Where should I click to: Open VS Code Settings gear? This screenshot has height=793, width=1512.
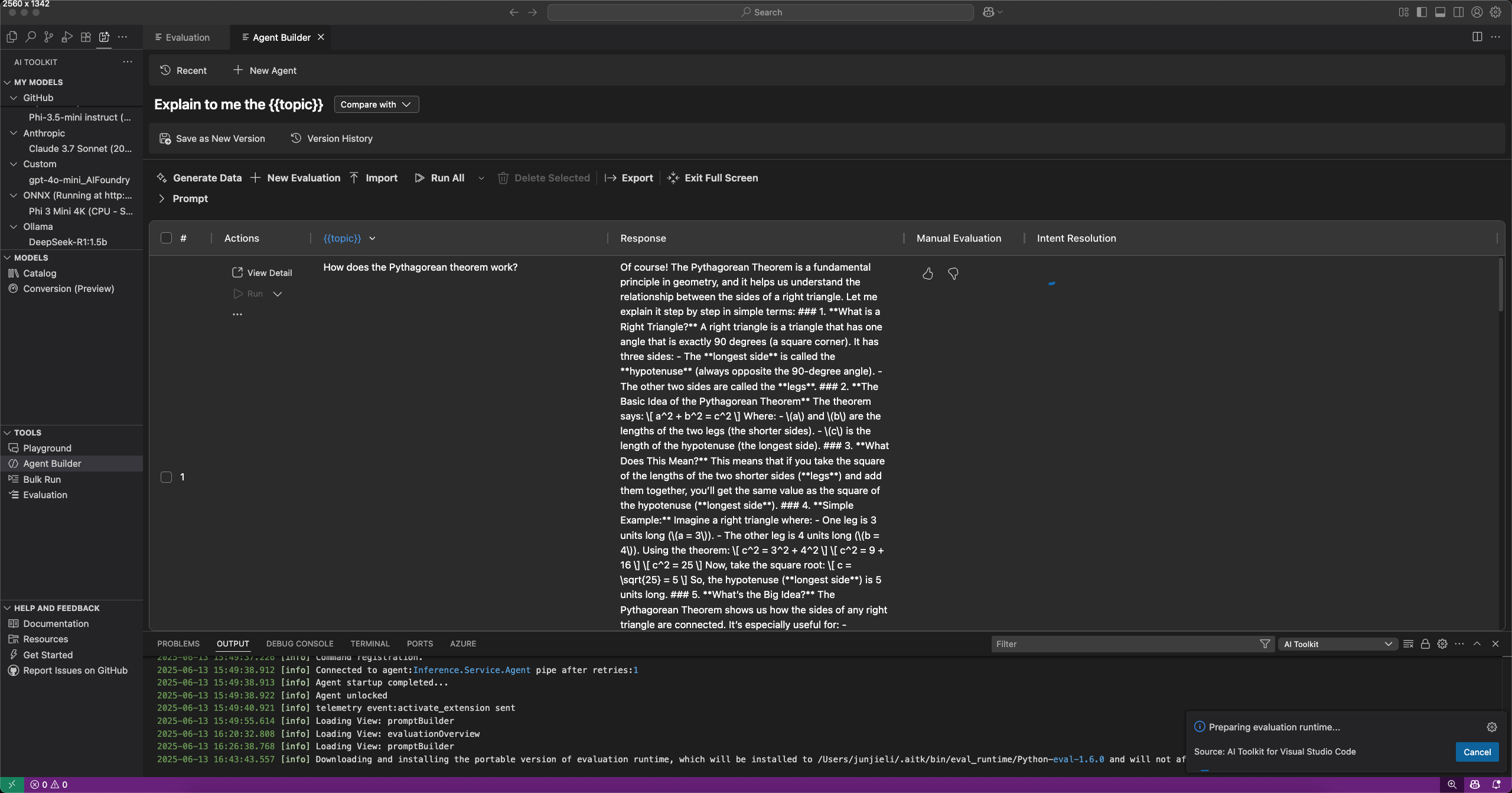[x=1495, y=12]
